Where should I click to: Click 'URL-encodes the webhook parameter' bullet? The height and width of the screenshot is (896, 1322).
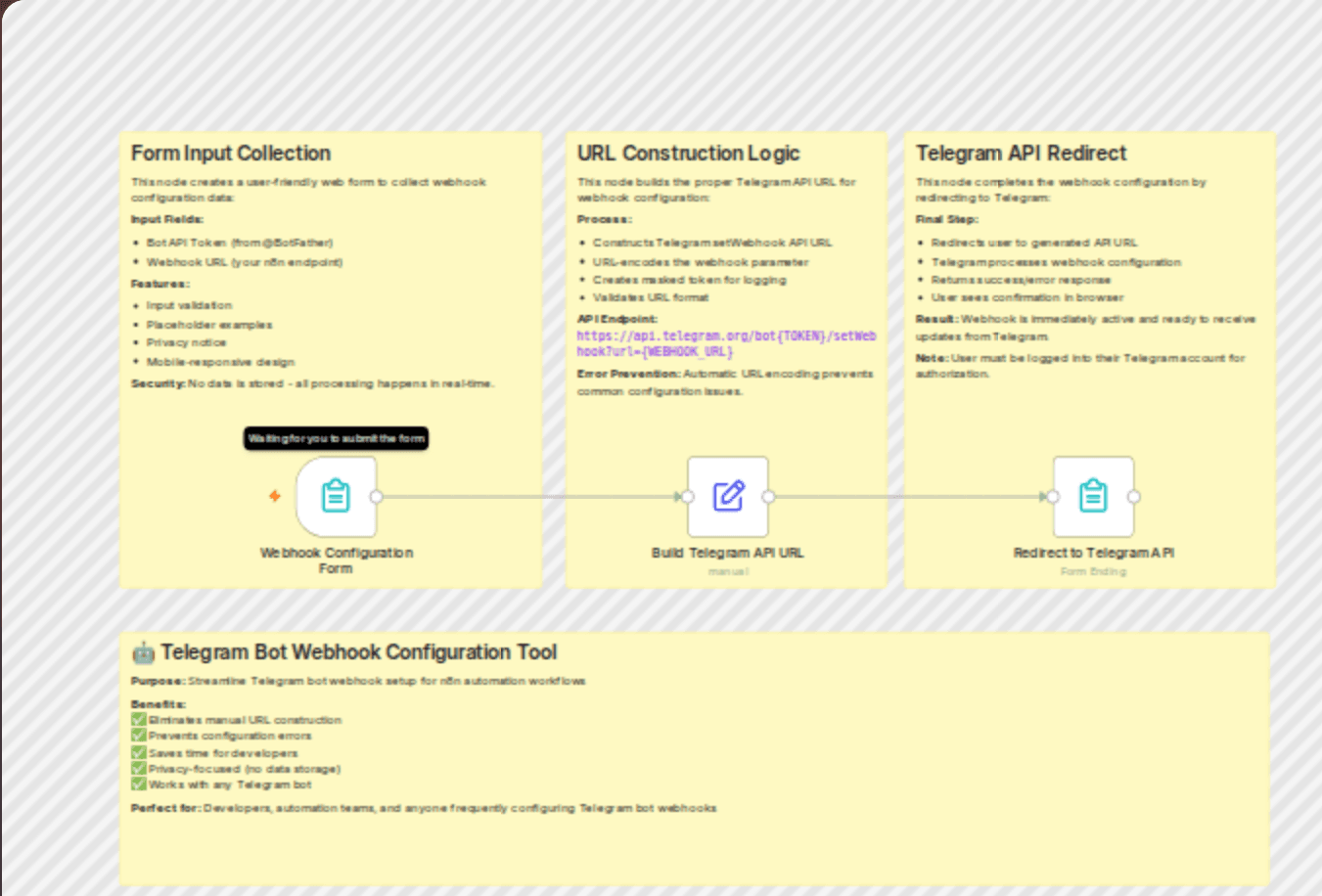[x=701, y=262]
